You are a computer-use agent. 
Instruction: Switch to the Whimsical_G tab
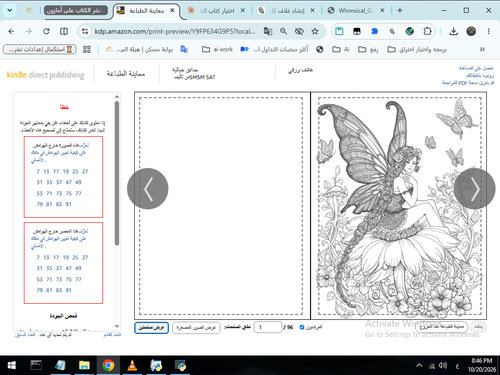(356, 11)
